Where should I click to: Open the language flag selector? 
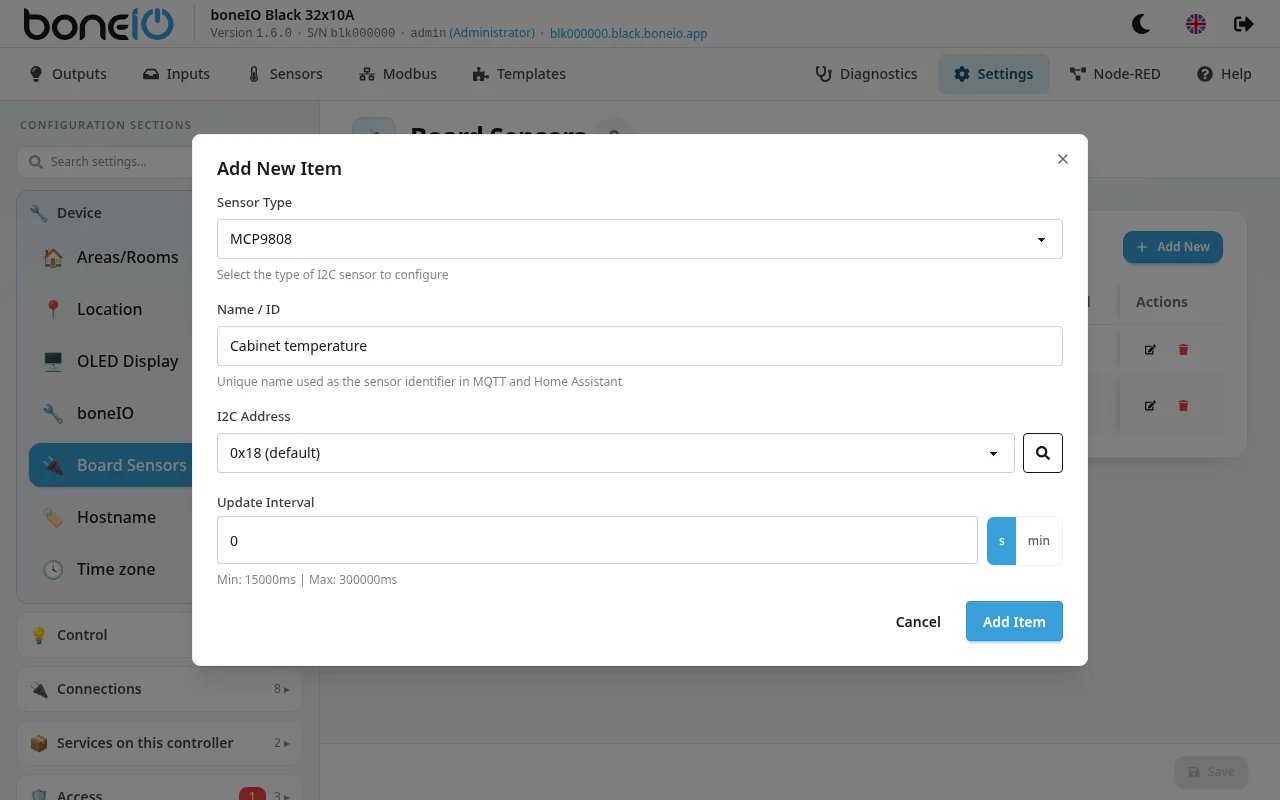1196,24
